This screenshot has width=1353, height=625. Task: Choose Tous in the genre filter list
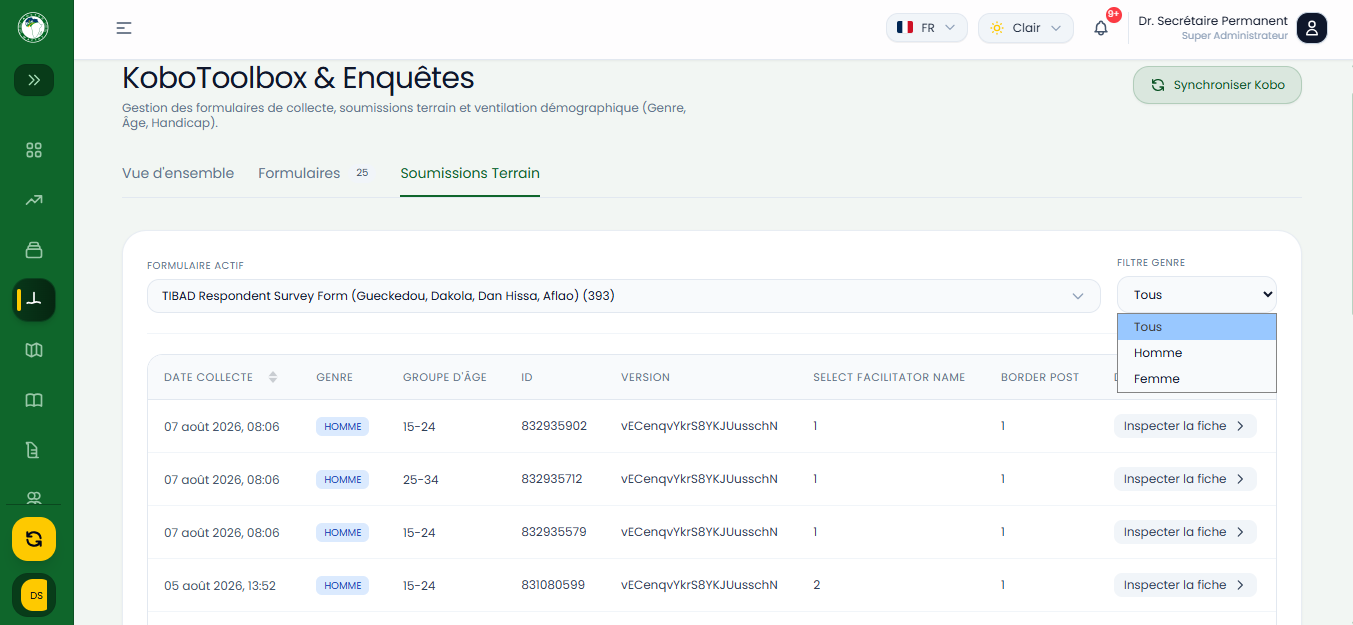[1197, 327]
